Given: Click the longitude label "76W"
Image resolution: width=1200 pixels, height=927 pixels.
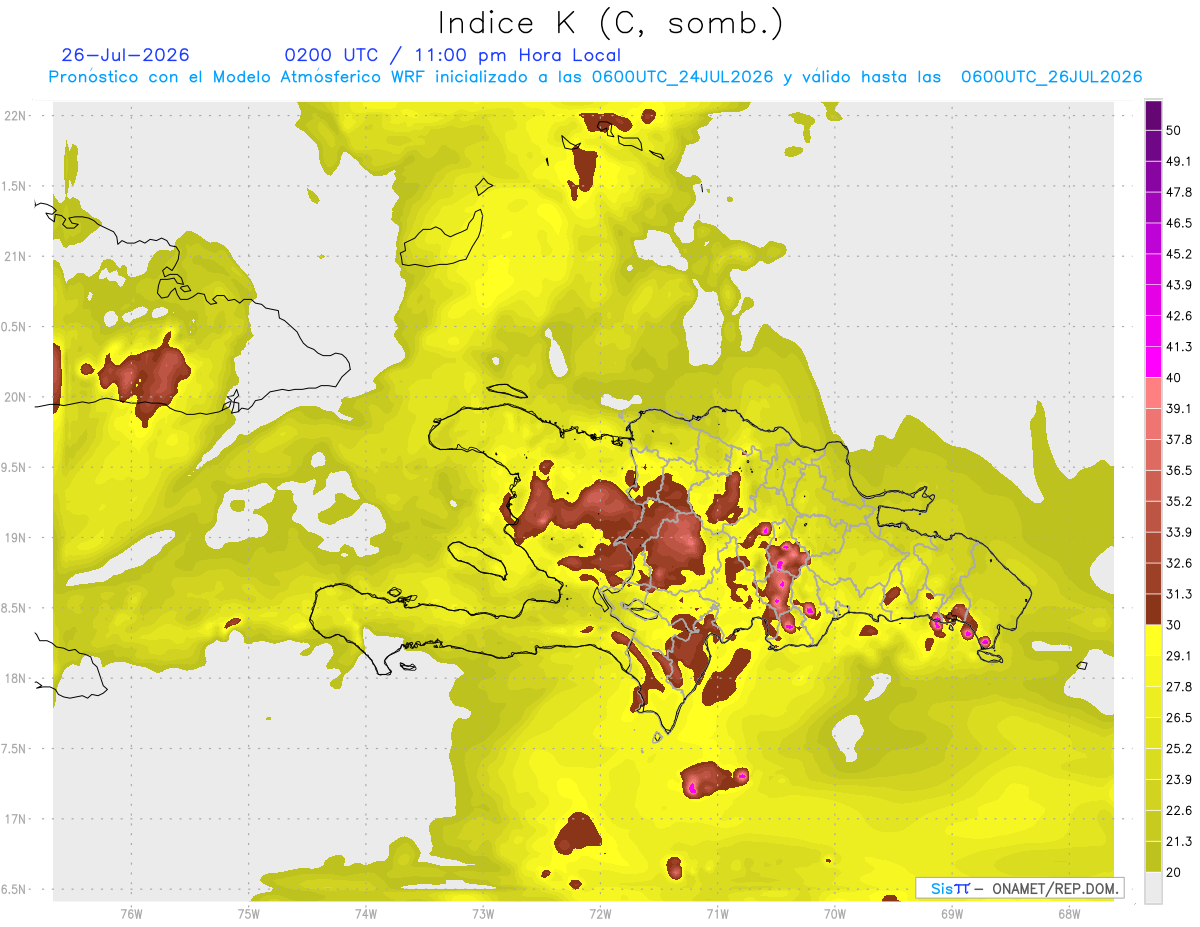Looking at the screenshot, I should [131, 913].
